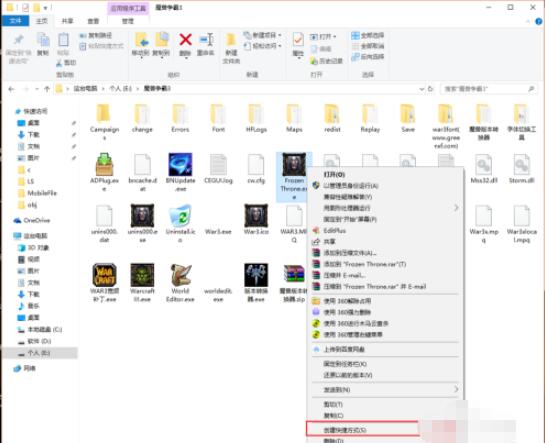Image resolution: width=545 pixels, height=443 pixels.
Task: Click the Copy to folder icon
Action: tap(162, 40)
